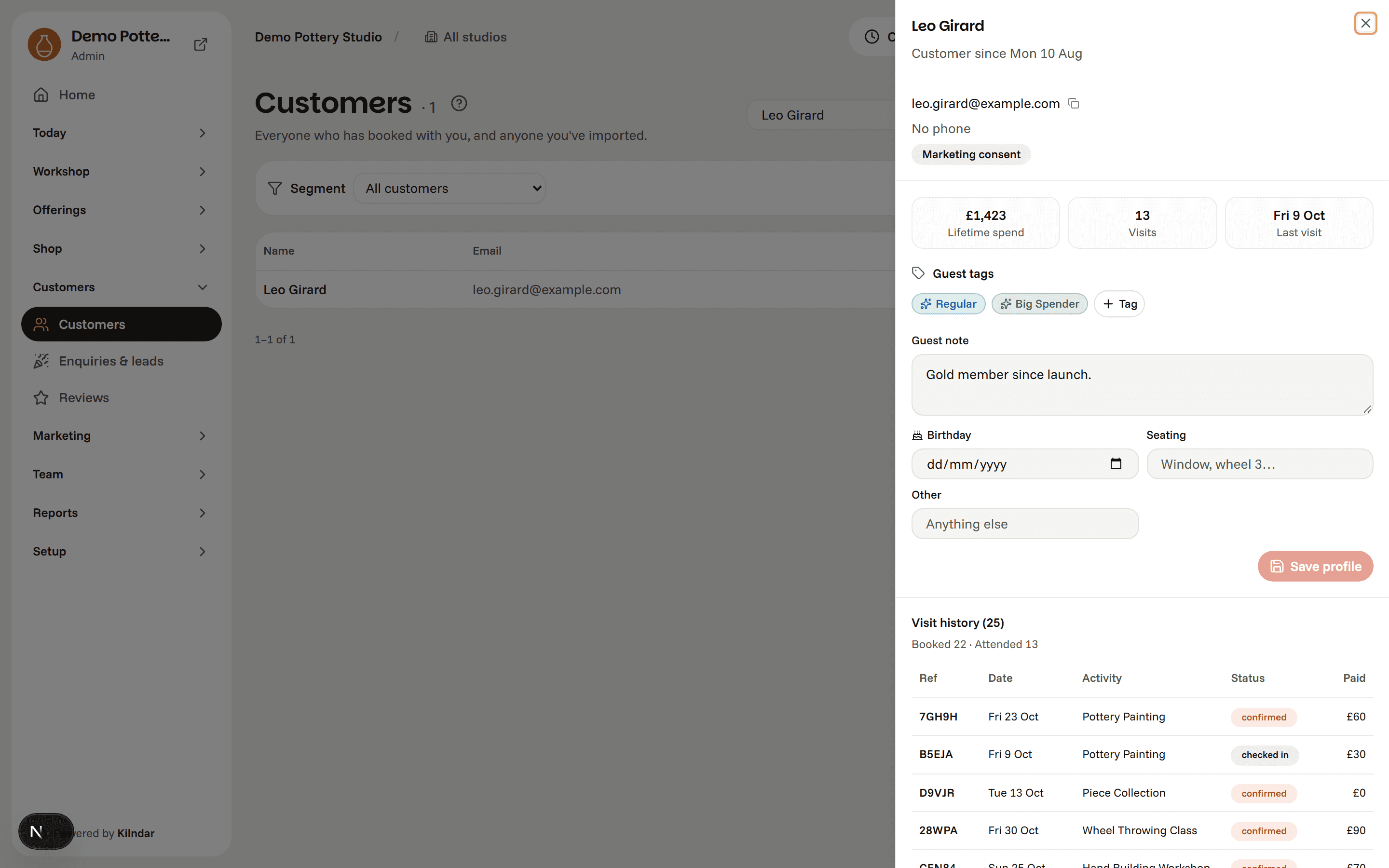Open the All studios link
This screenshot has width=1389, height=868.
[465, 37]
